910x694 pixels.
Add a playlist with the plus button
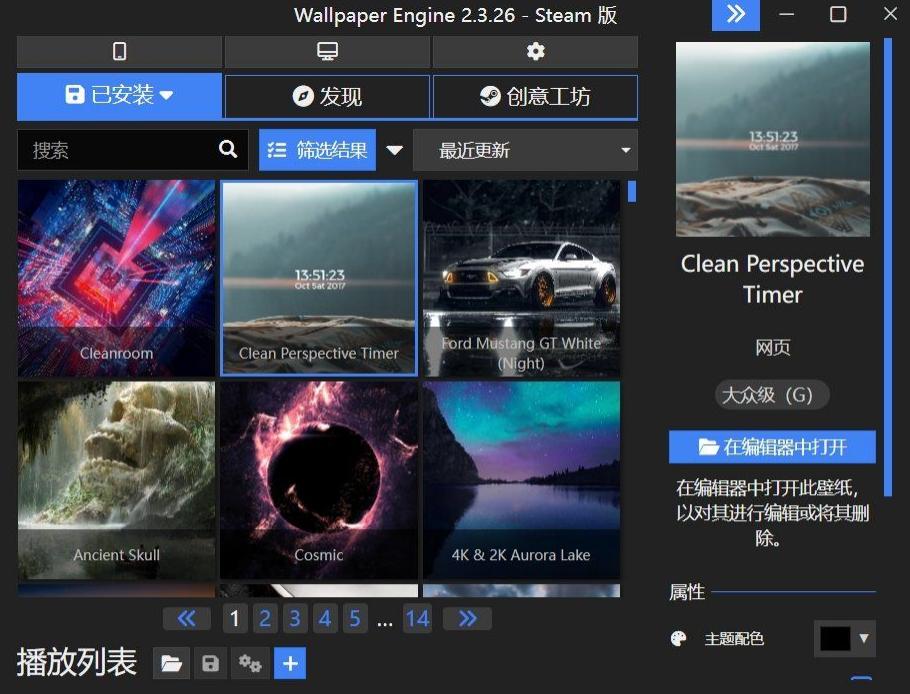coord(290,663)
